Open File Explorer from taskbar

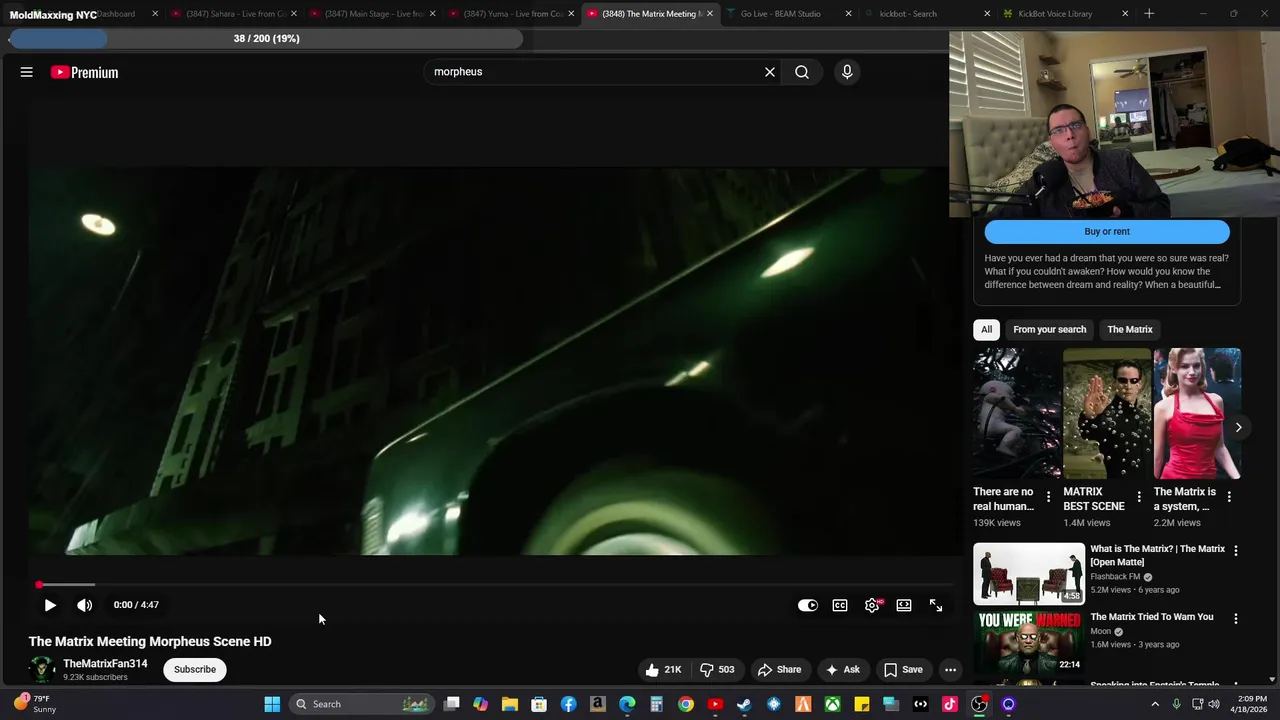click(x=510, y=704)
